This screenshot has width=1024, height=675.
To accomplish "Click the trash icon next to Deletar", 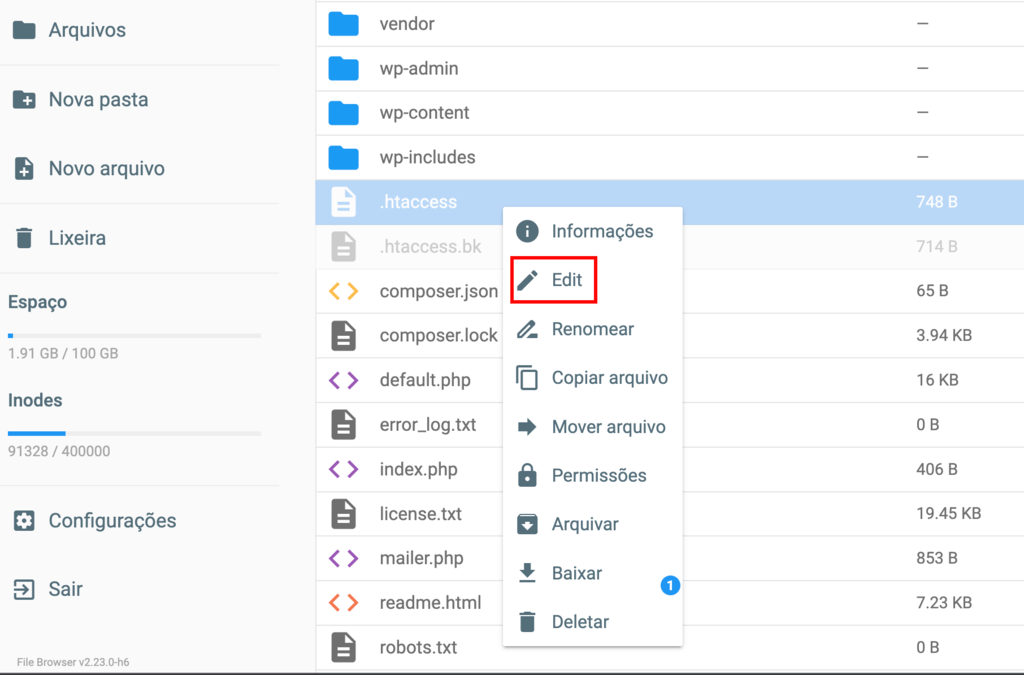I will click(x=528, y=621).
